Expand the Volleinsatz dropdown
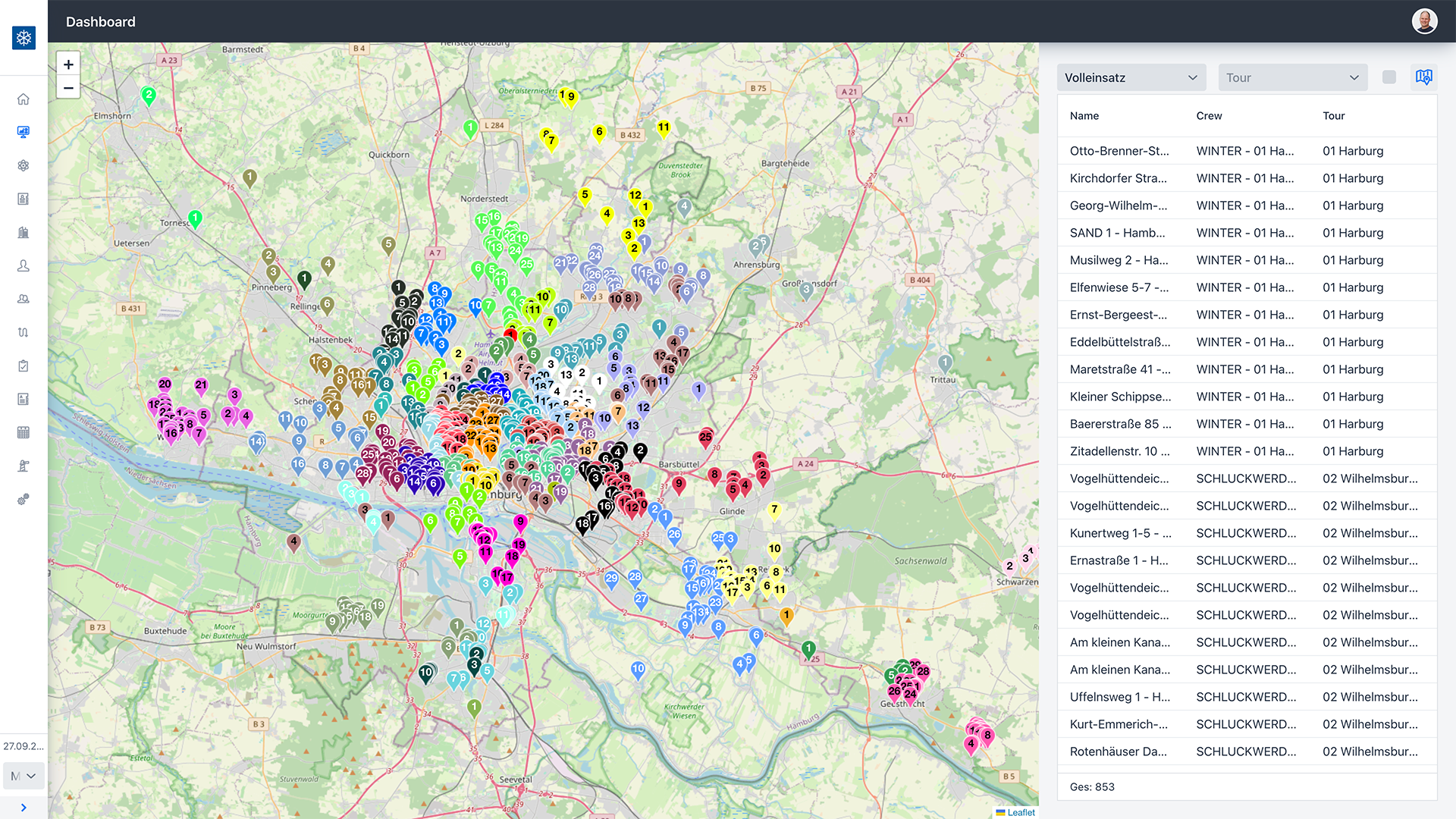 click(1131, 77)
